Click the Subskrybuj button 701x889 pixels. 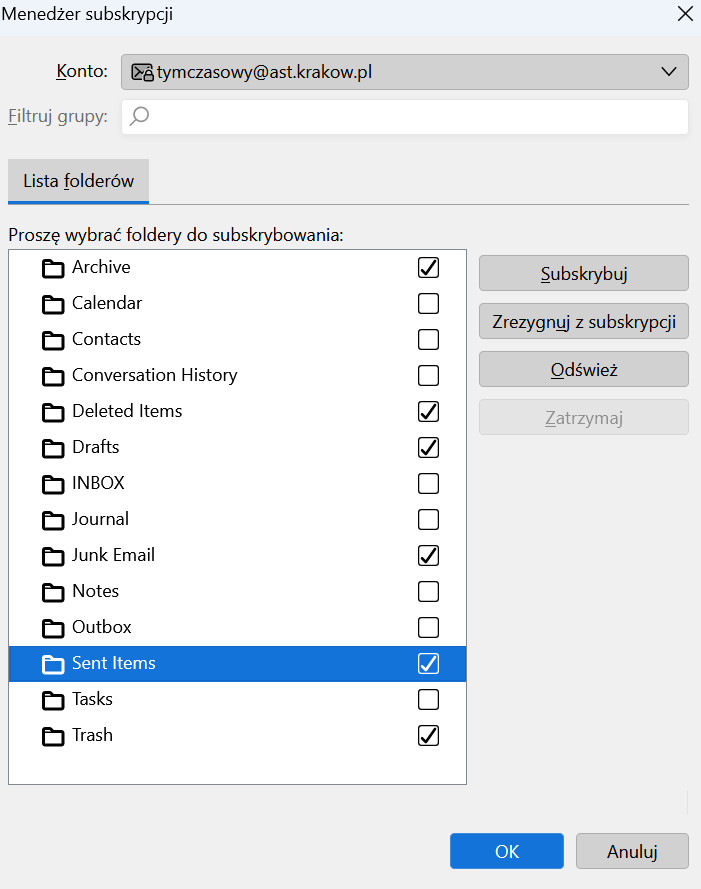584,273
